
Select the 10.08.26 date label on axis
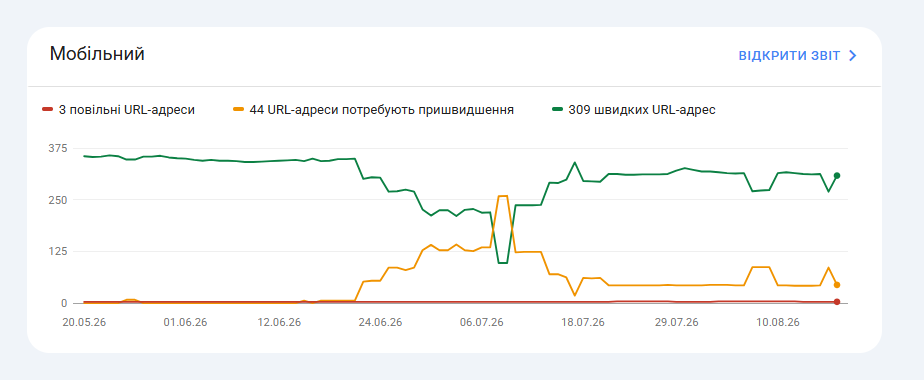pos(778,322)
